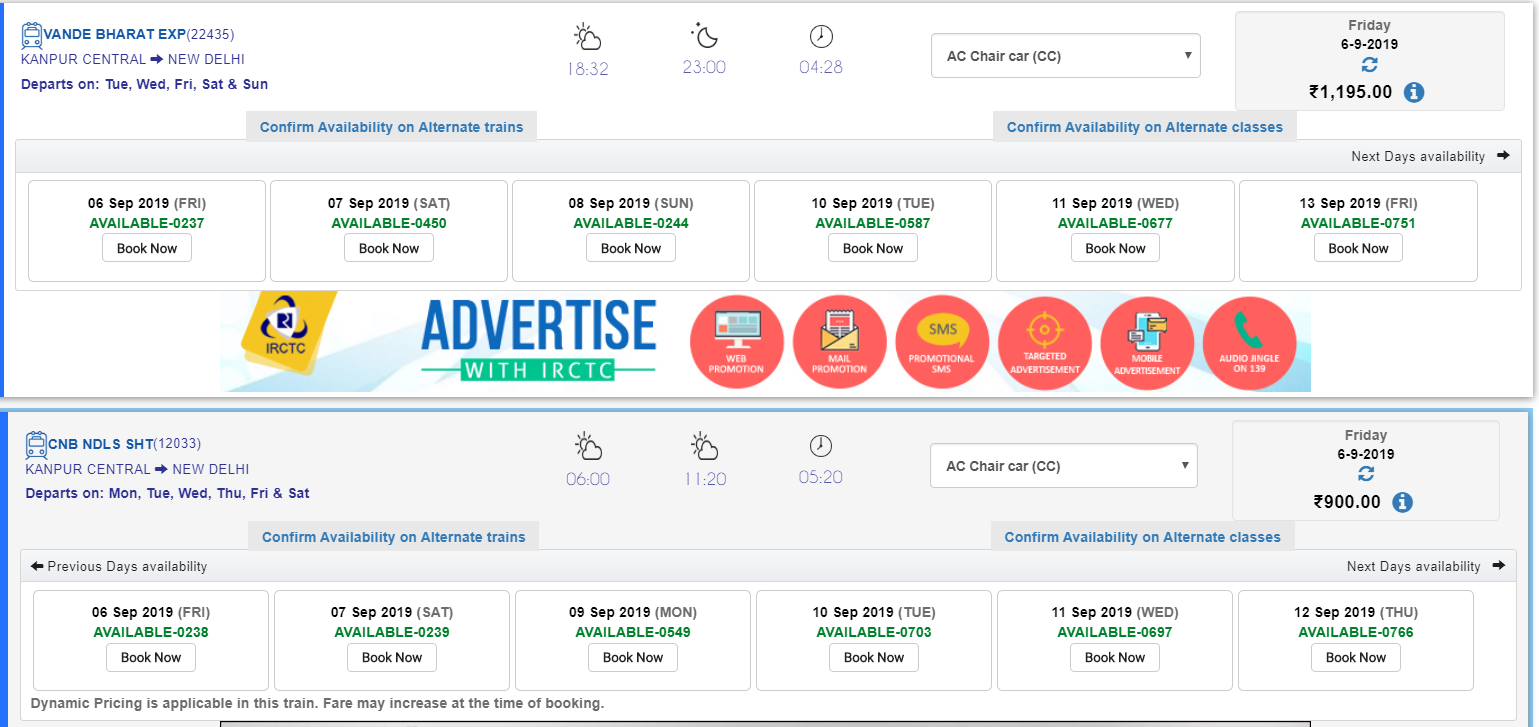Show previous days availability for CNB NDLS SHT

pos(119,566)
